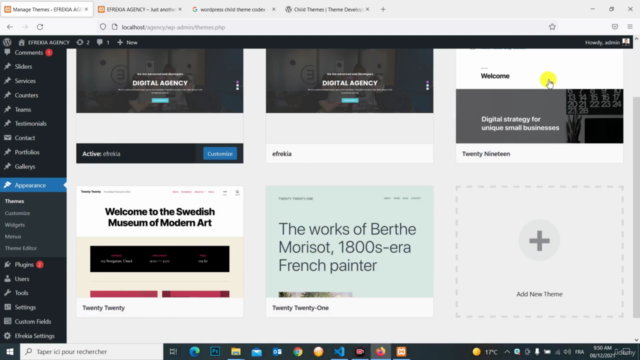Click the page vertical scrollbar
Screen dimensions: 640x360
(x=636, y=207)
